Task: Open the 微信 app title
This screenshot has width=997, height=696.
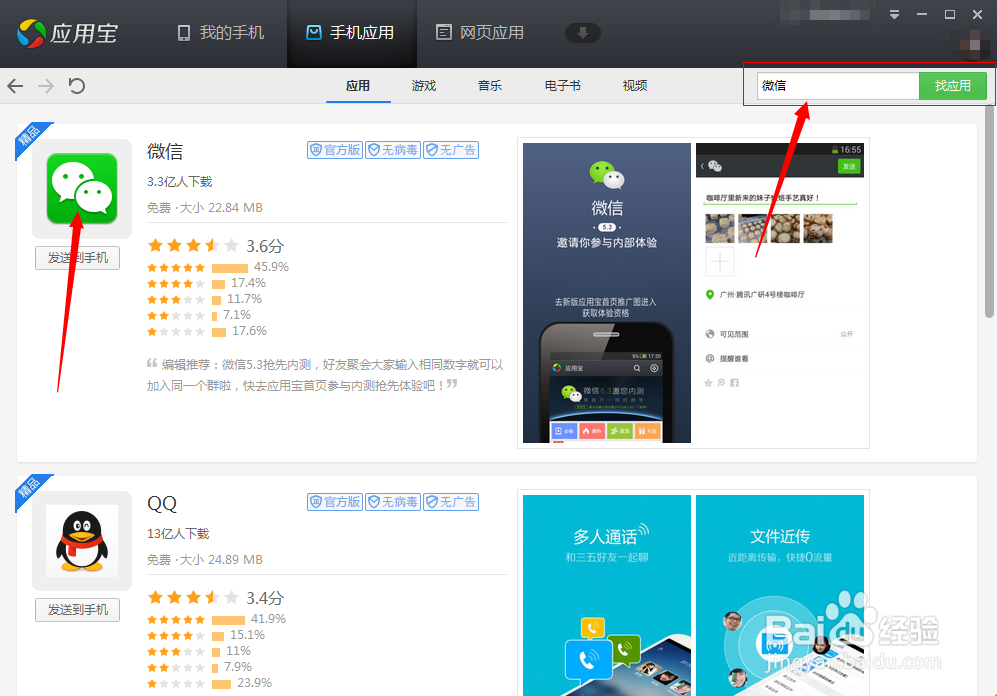Action: pos(165,151)
